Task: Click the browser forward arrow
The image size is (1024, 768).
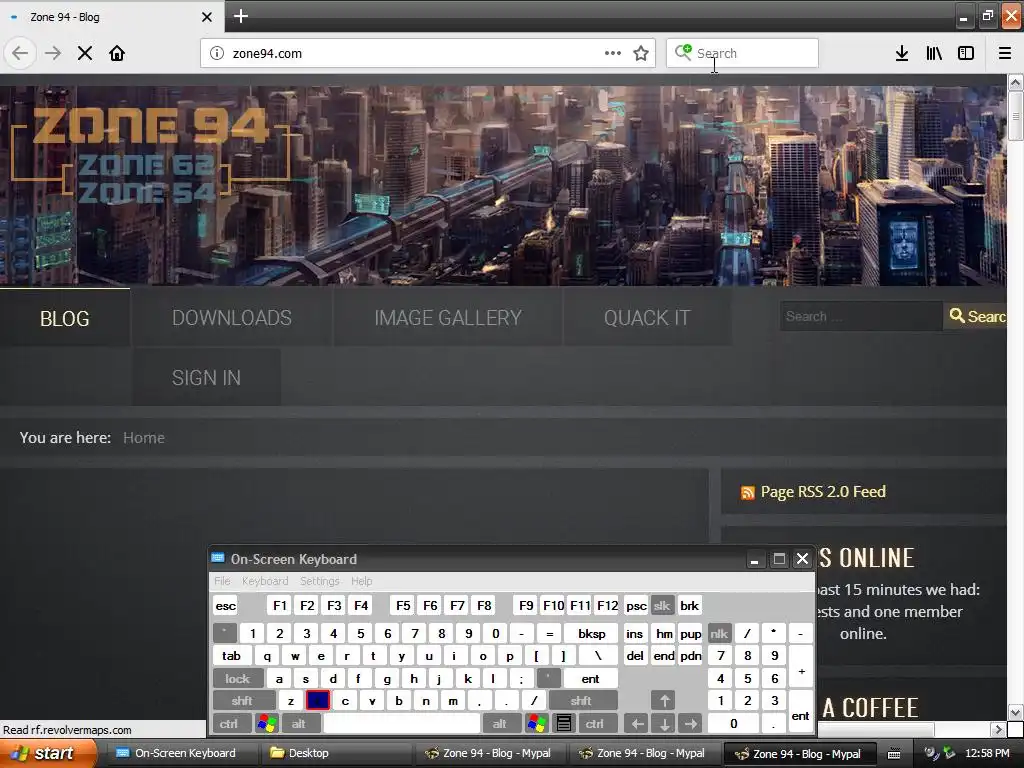Action: coord(53,53)
